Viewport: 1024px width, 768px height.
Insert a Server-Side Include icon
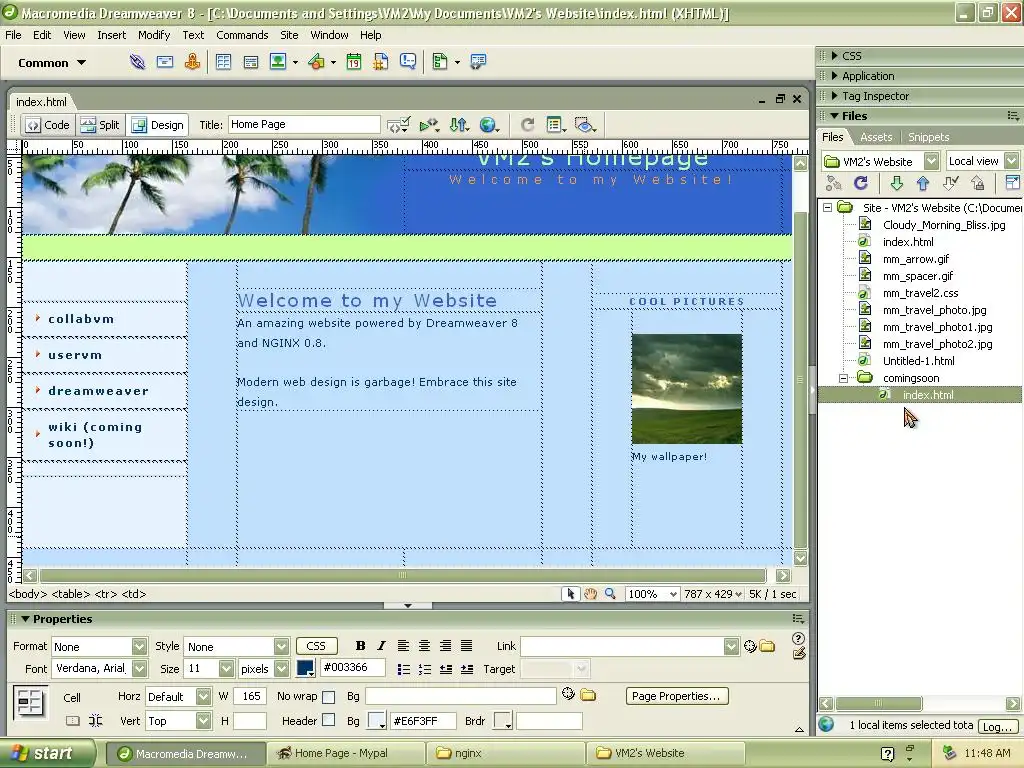(x=381, y=62)
